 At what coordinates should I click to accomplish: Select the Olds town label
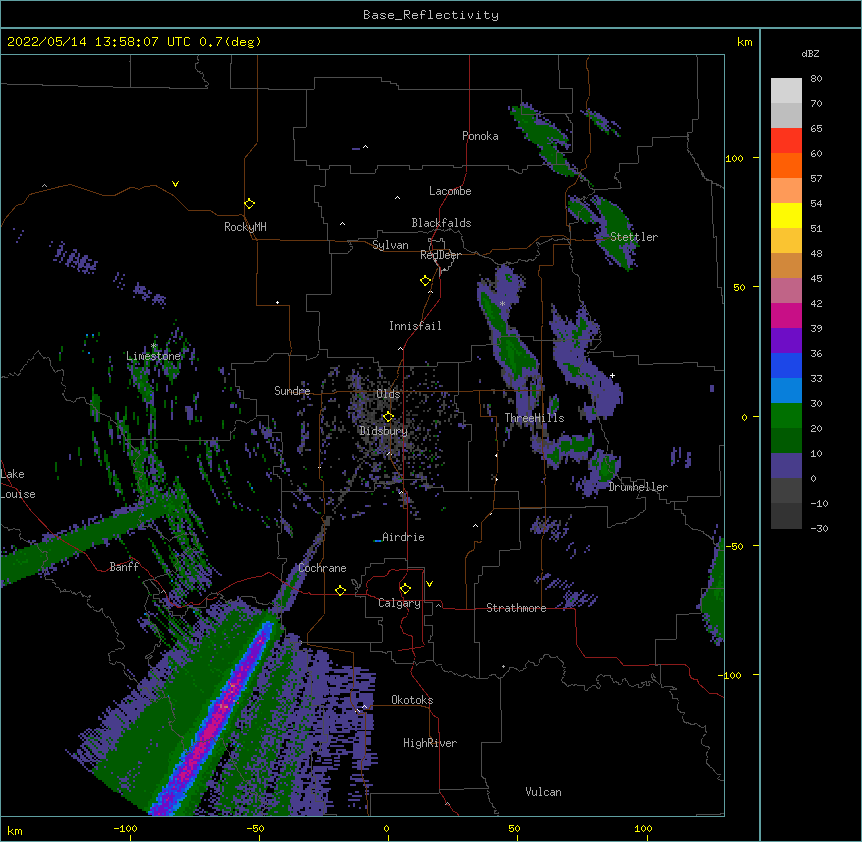pos(388,394)
